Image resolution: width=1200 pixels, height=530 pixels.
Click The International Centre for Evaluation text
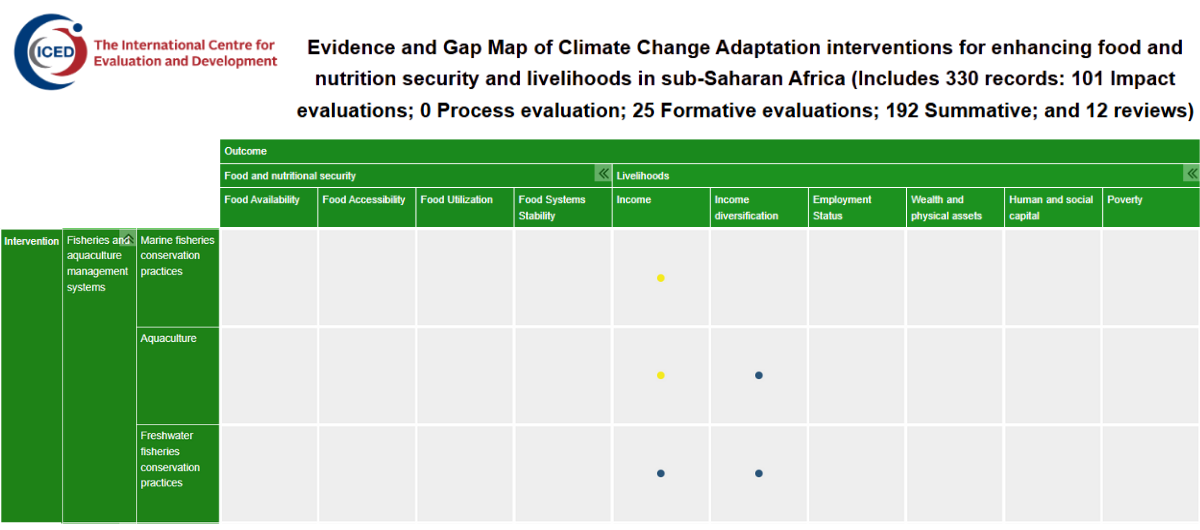click(x=185, y=53)
